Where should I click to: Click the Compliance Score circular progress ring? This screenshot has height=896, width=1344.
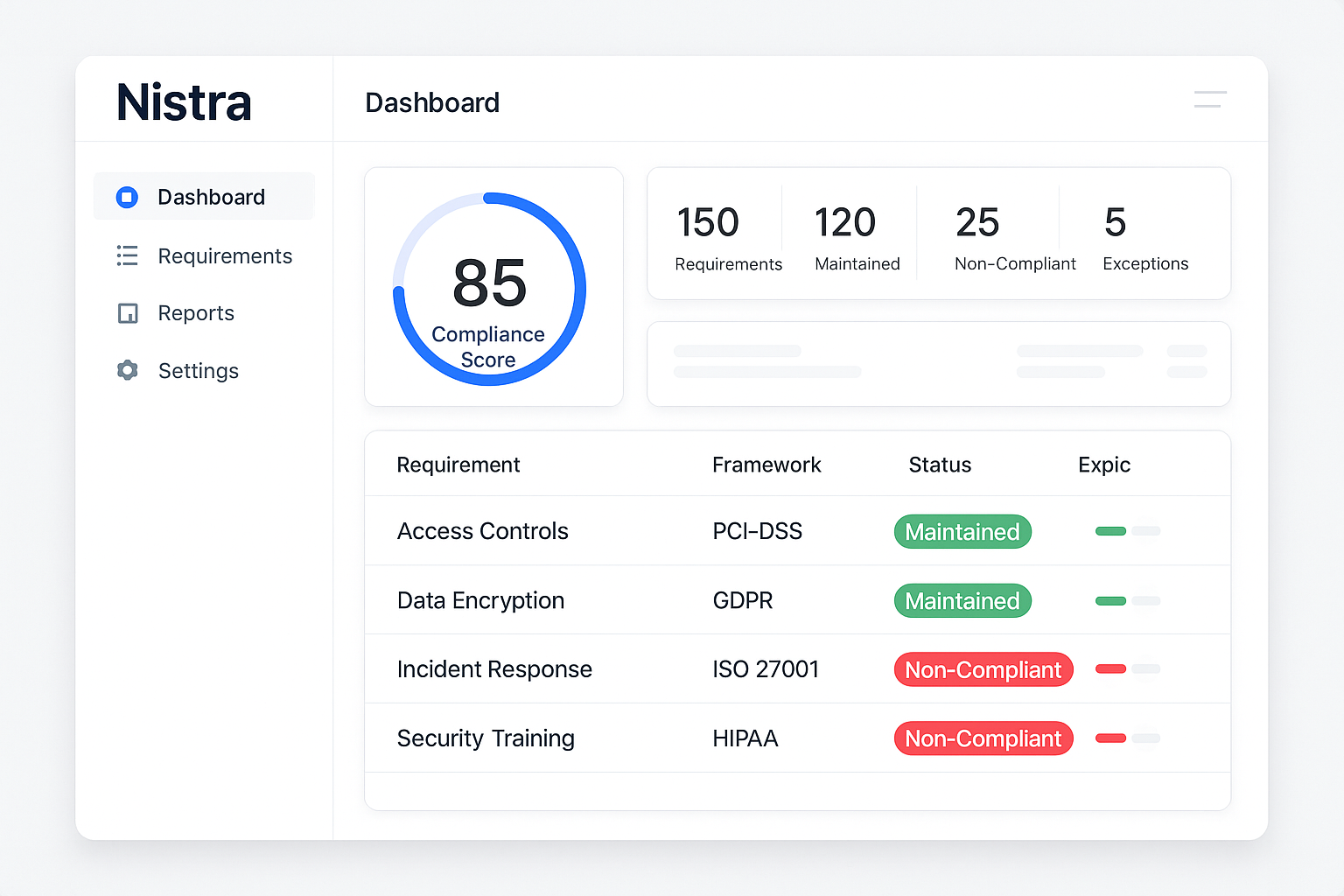(x=488, y=287)
